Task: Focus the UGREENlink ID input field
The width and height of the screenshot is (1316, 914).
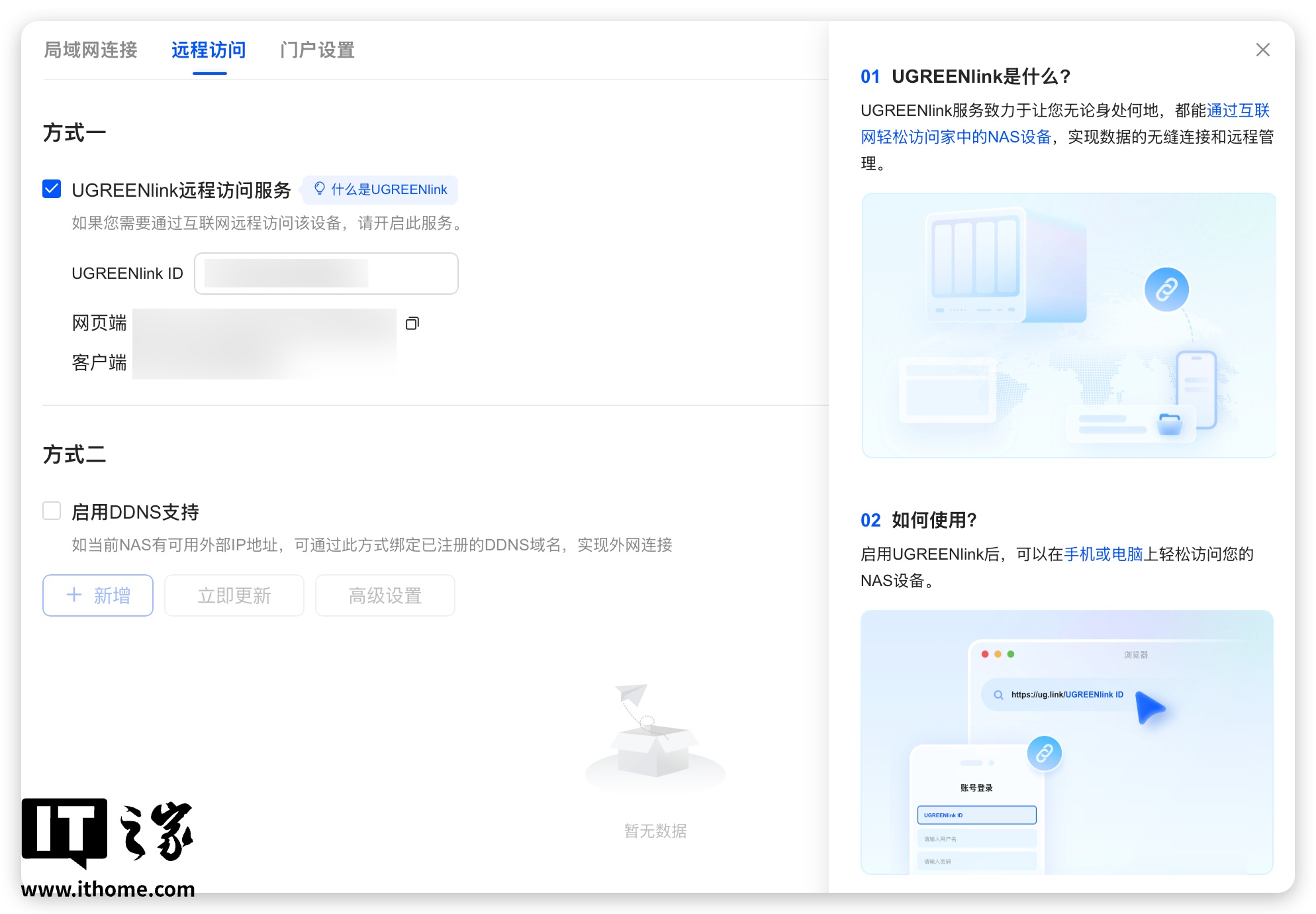Action: 326,274
